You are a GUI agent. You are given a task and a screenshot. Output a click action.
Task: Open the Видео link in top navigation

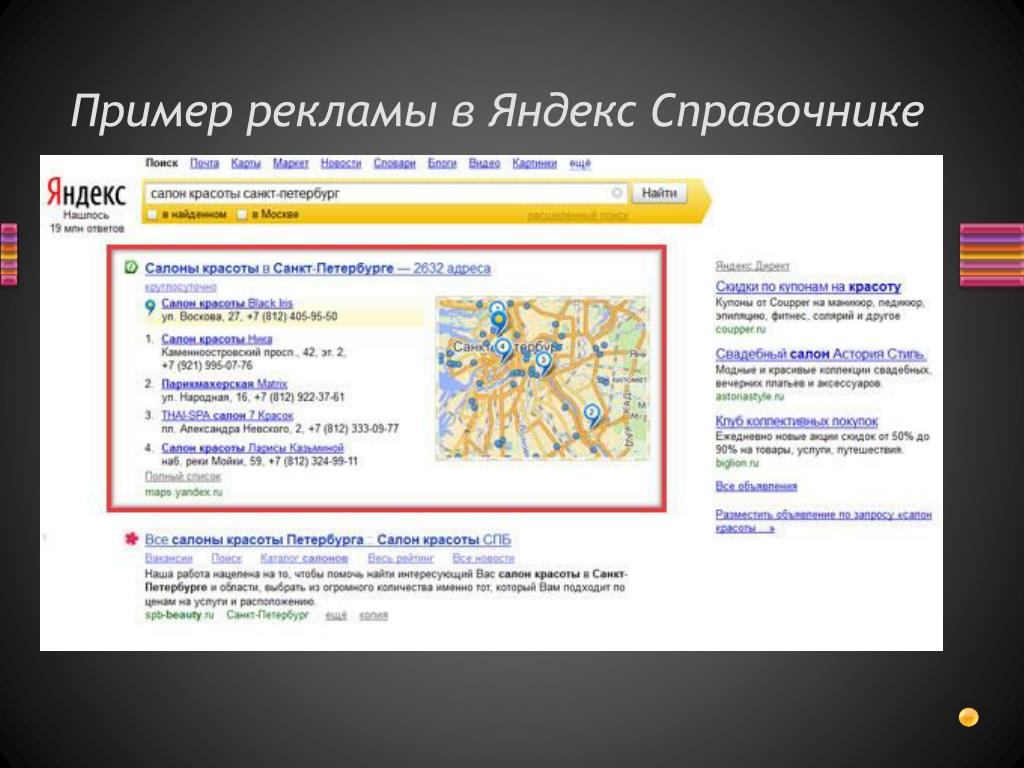(x=484, y=163)
